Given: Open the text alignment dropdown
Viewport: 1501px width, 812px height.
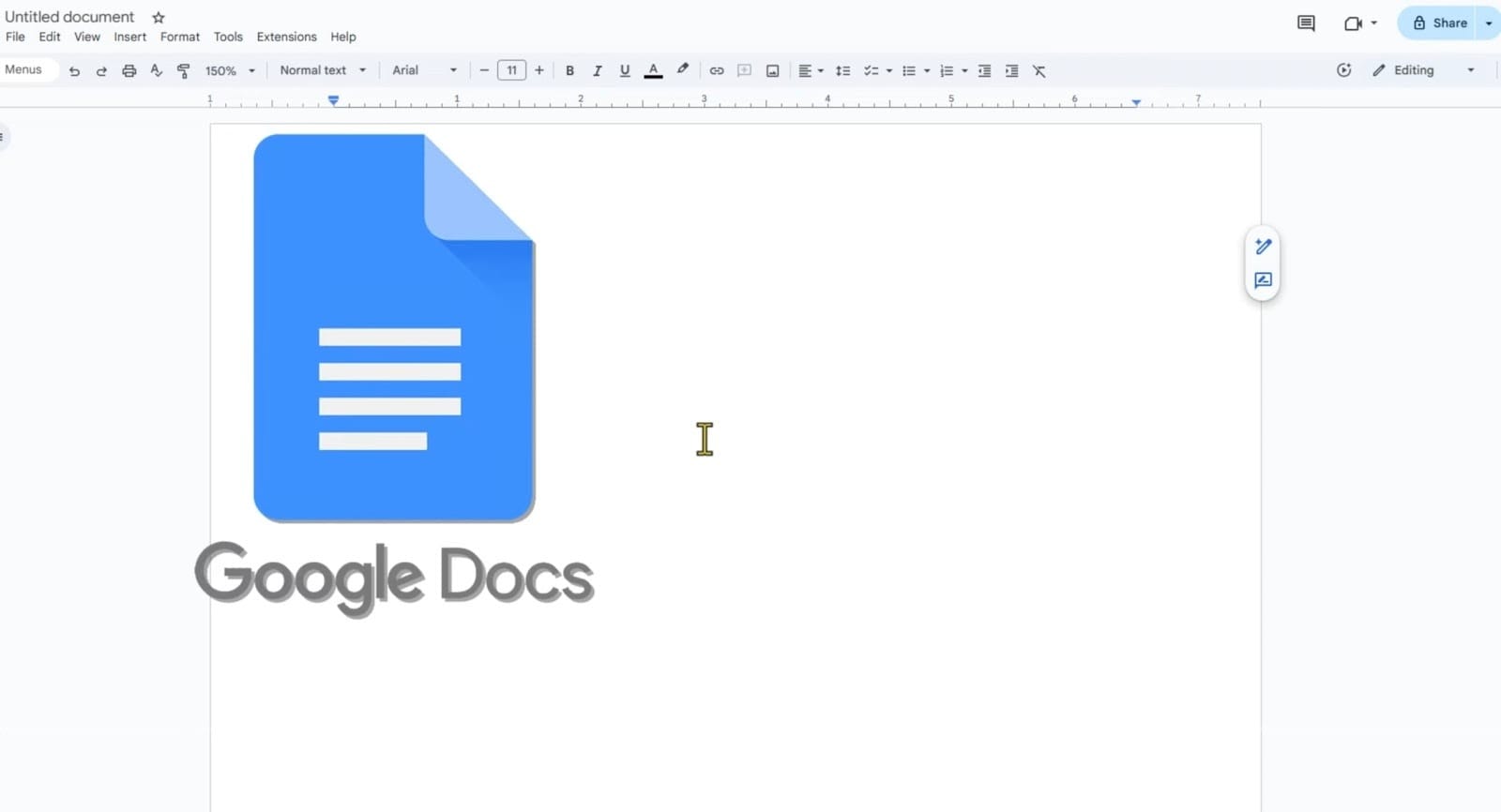Looking at the screenshot, I should (811, 70).
